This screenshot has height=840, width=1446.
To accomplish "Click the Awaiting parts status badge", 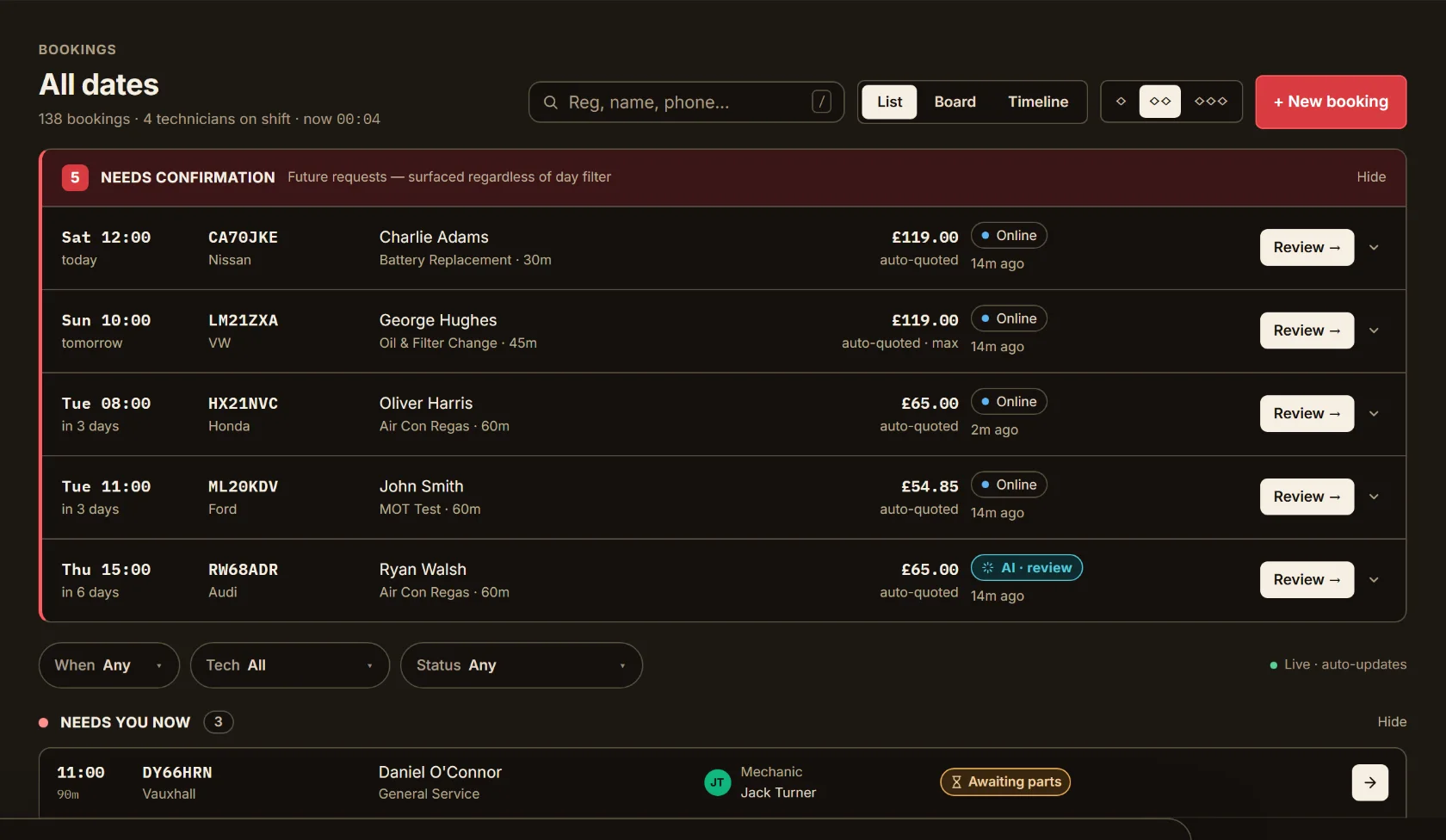I will pyautogui.click(x=1005, y=781).
